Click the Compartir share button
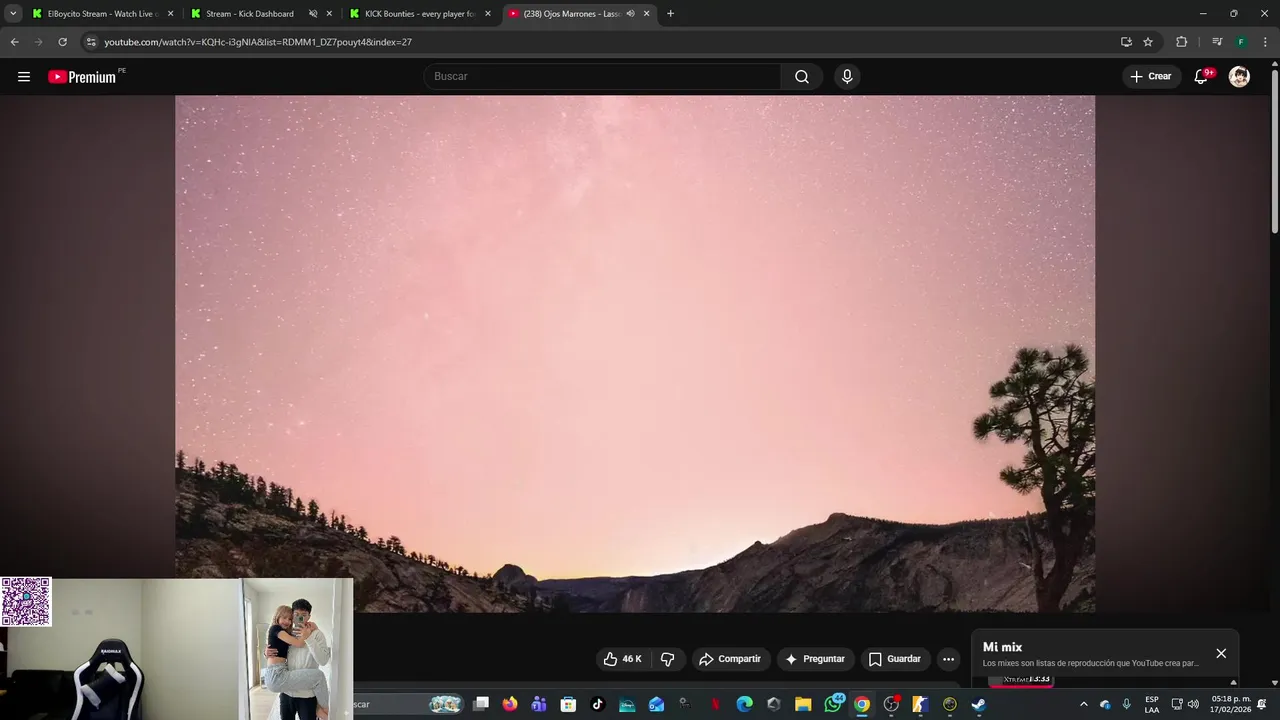This screenshot has height=720, width=1280. pyautogui.click(x=730, y=659)
